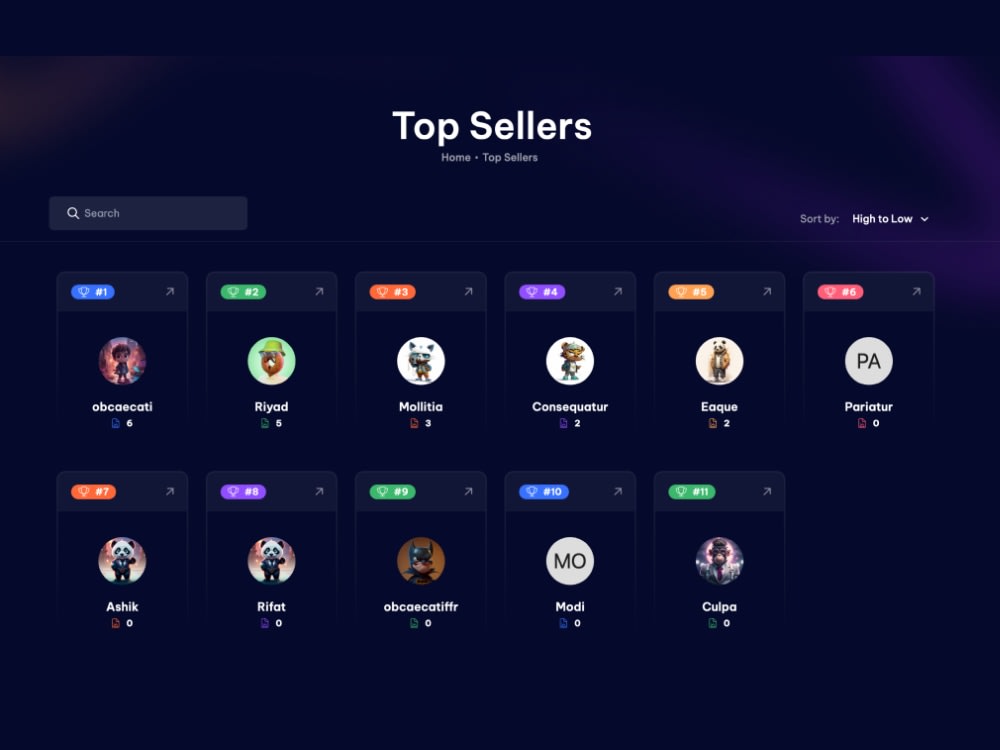1000x750 pixels.
Task: Click the arrow icon on Culpa's card
Action: pos(767,492)
